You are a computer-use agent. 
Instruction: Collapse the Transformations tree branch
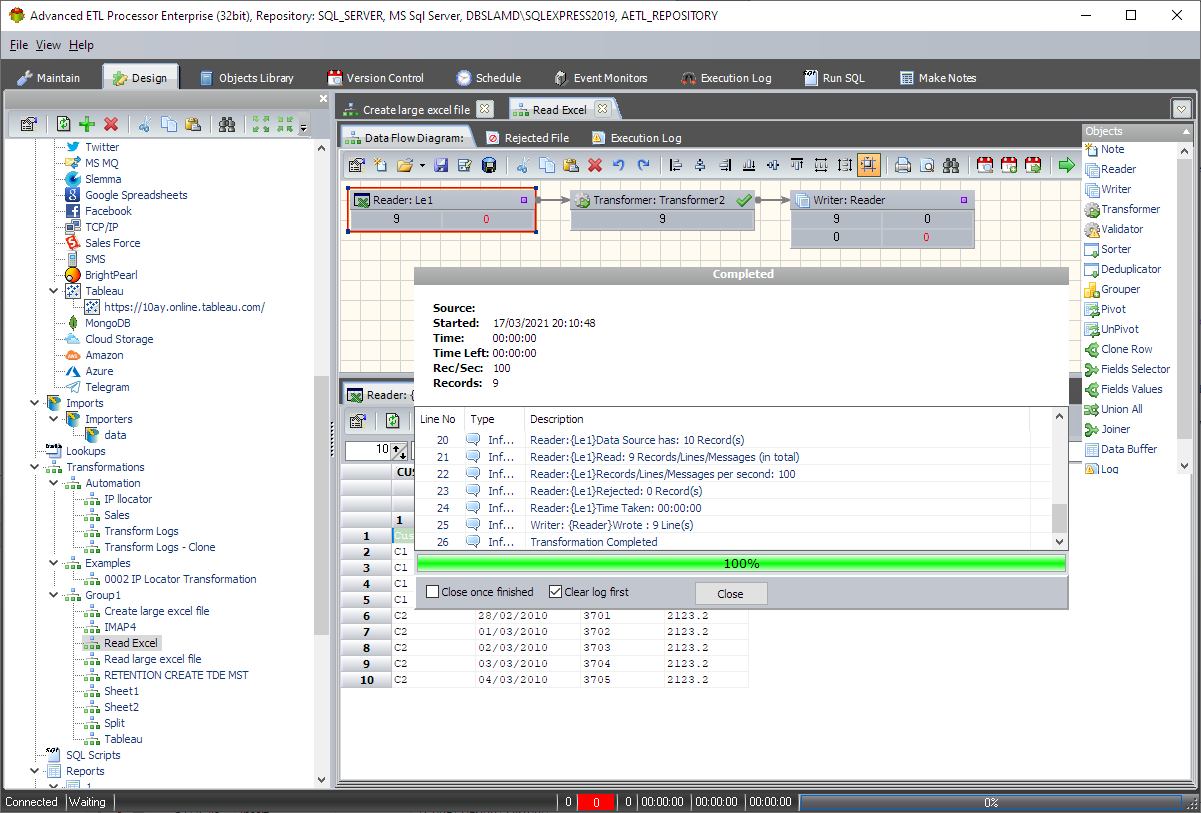point(34,467)
